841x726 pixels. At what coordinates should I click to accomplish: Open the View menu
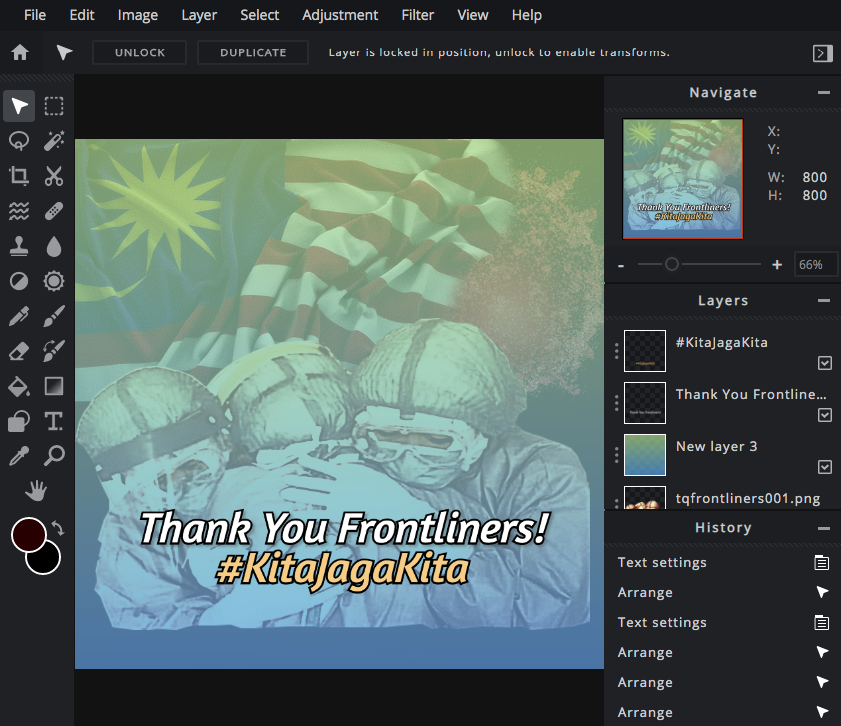473,15
